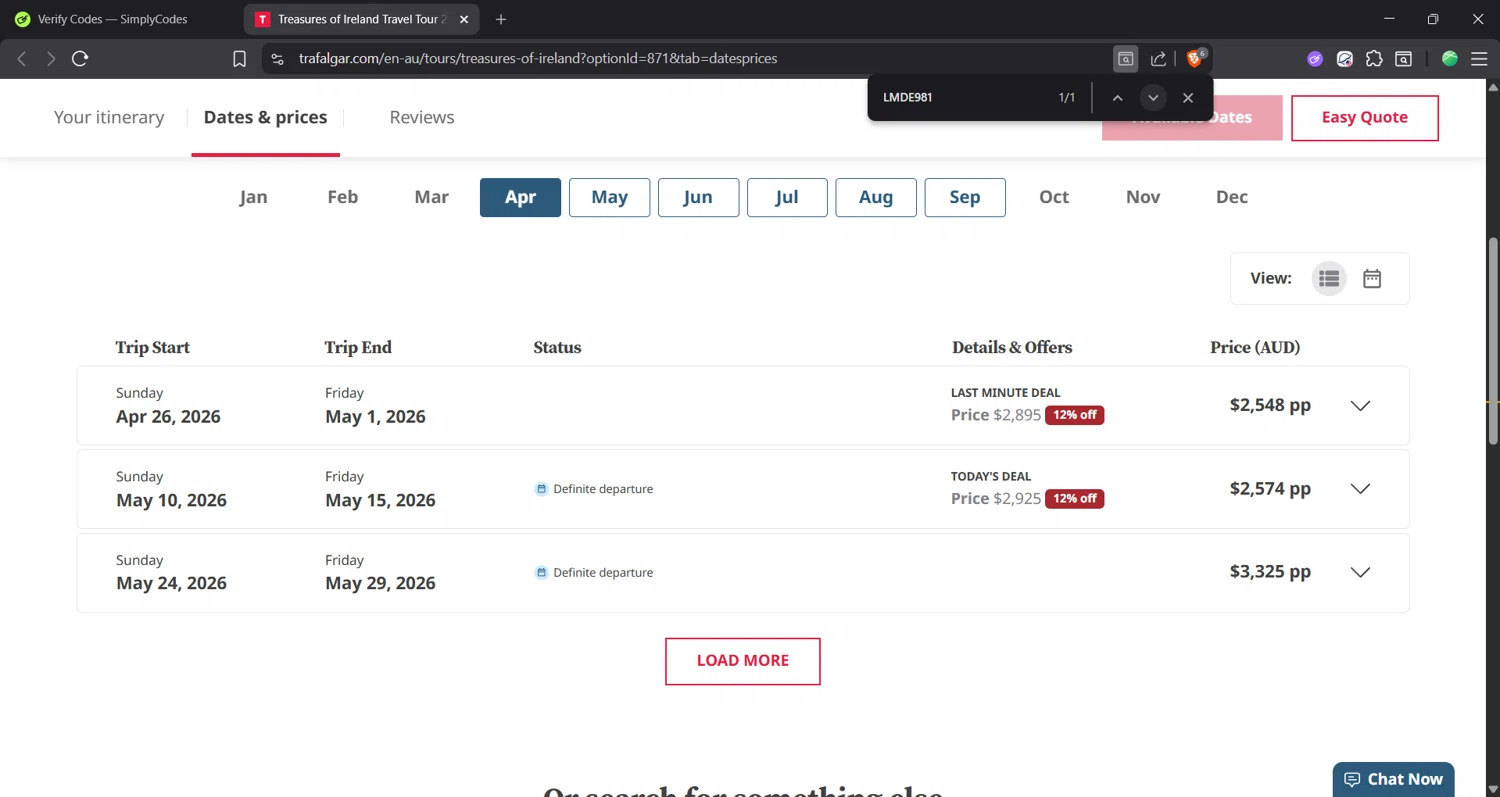Screen dimensions: 1500x797
Task: Click the browser forward arrow
Action: [x=51, y=59]
